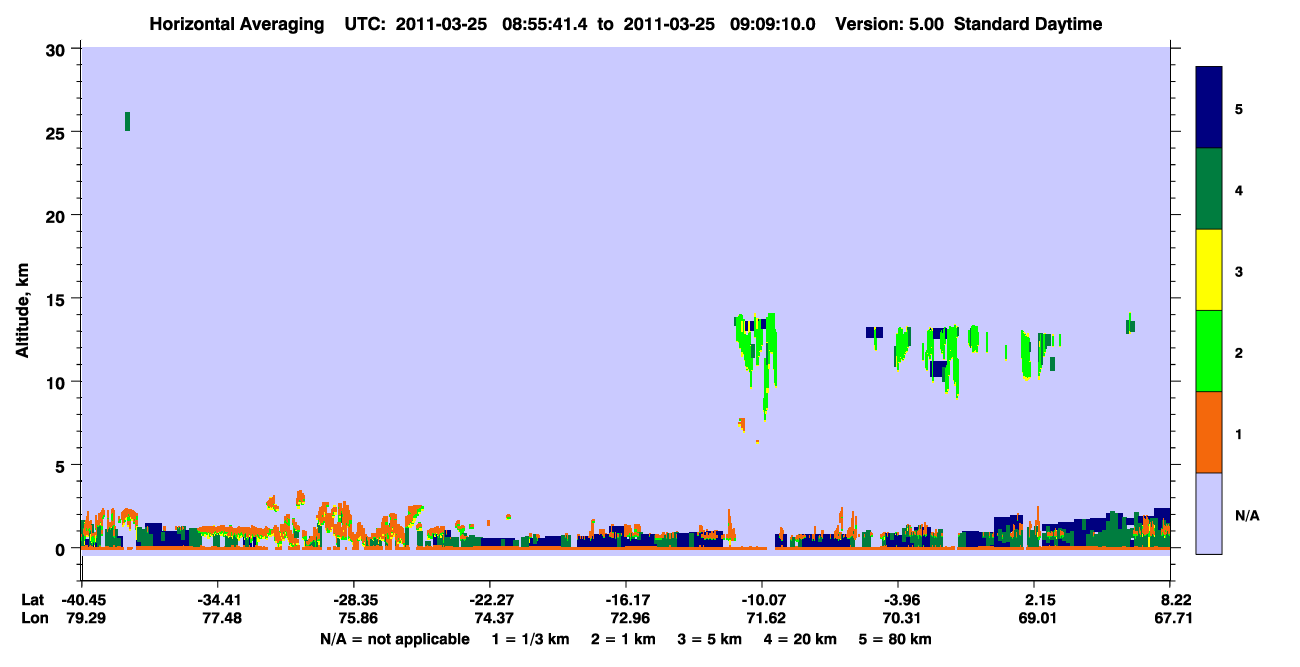Click longitude value 72.96
This screenshot has height=667, width=1300.
[629, 619]
